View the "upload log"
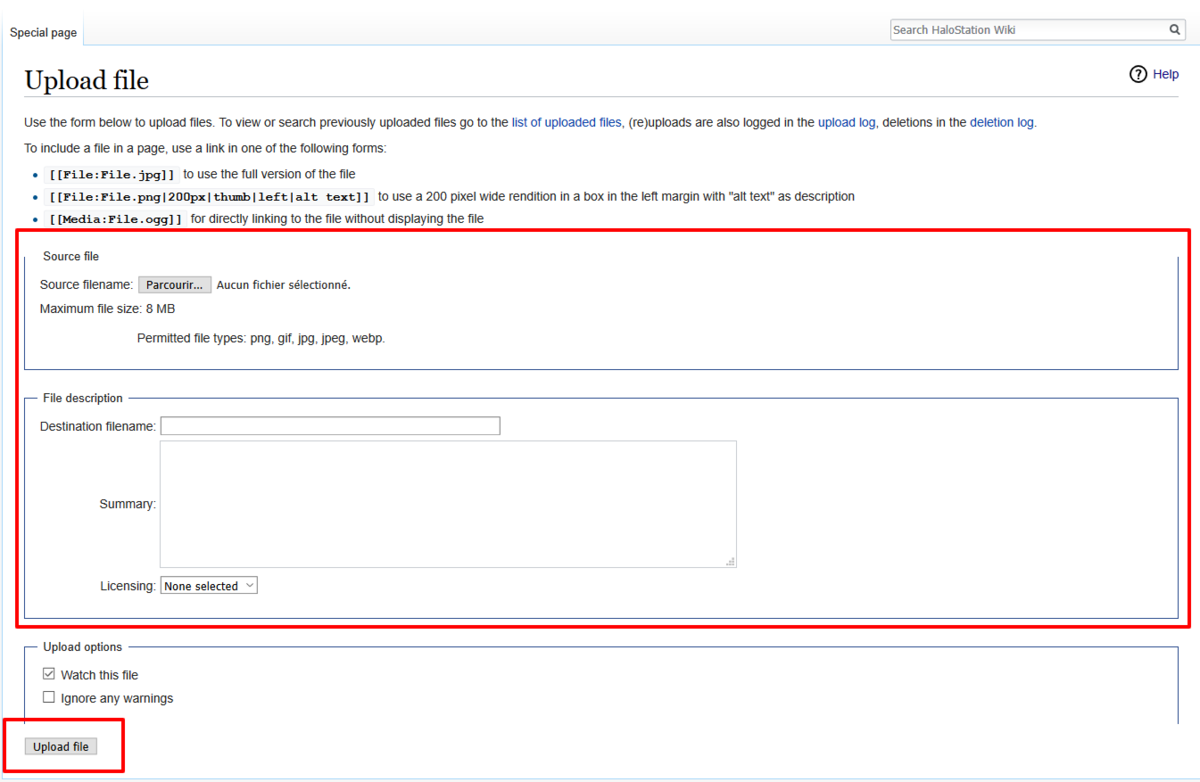This screenshot has height=782, width=1200. tap(846, 122)
